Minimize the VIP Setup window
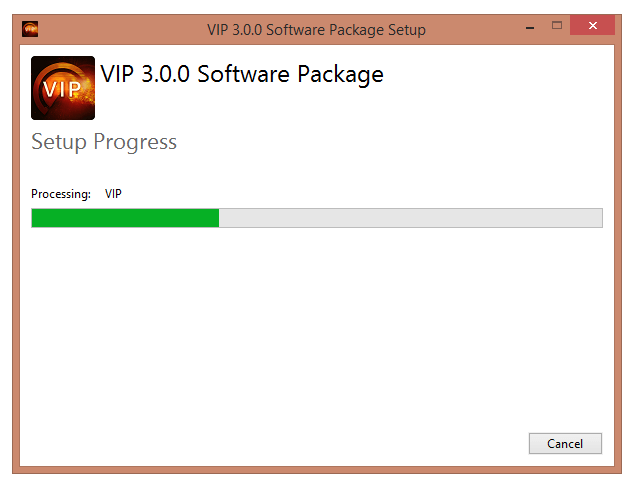Image resolution: width=640 pixels, height=490 pixels. (x=530, y=27)
